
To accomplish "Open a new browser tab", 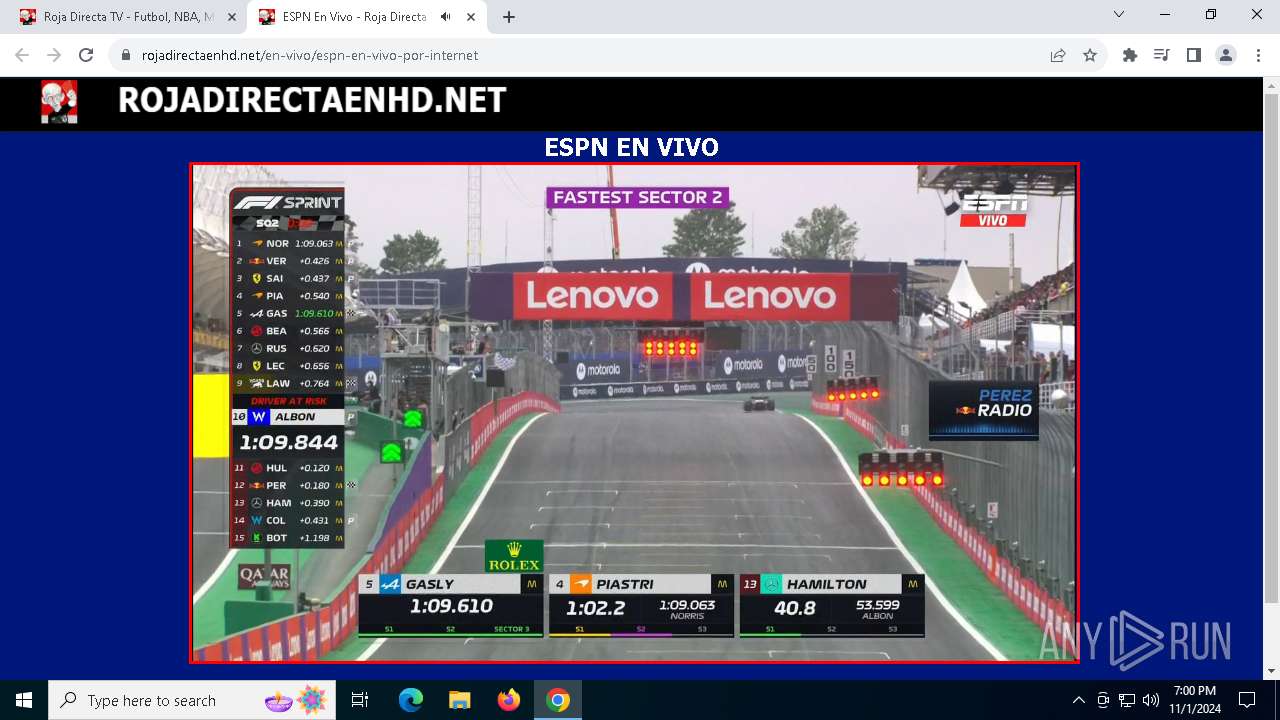I will tap(509, 17).
